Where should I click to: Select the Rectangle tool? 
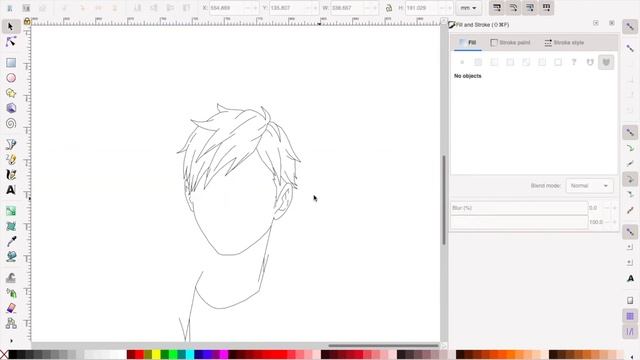point(11,62)
